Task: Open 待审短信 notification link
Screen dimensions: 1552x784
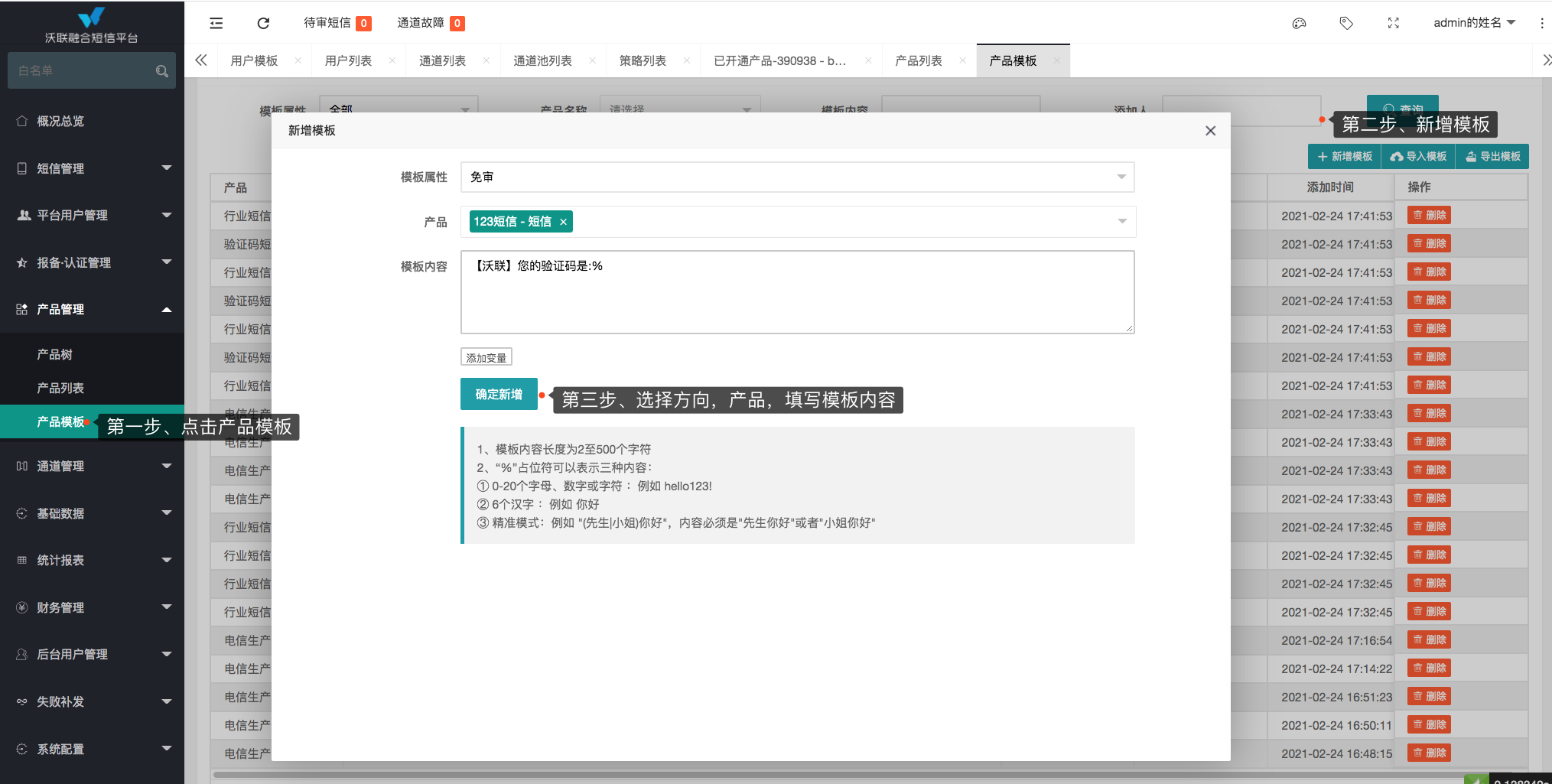Action: (337, 23)
